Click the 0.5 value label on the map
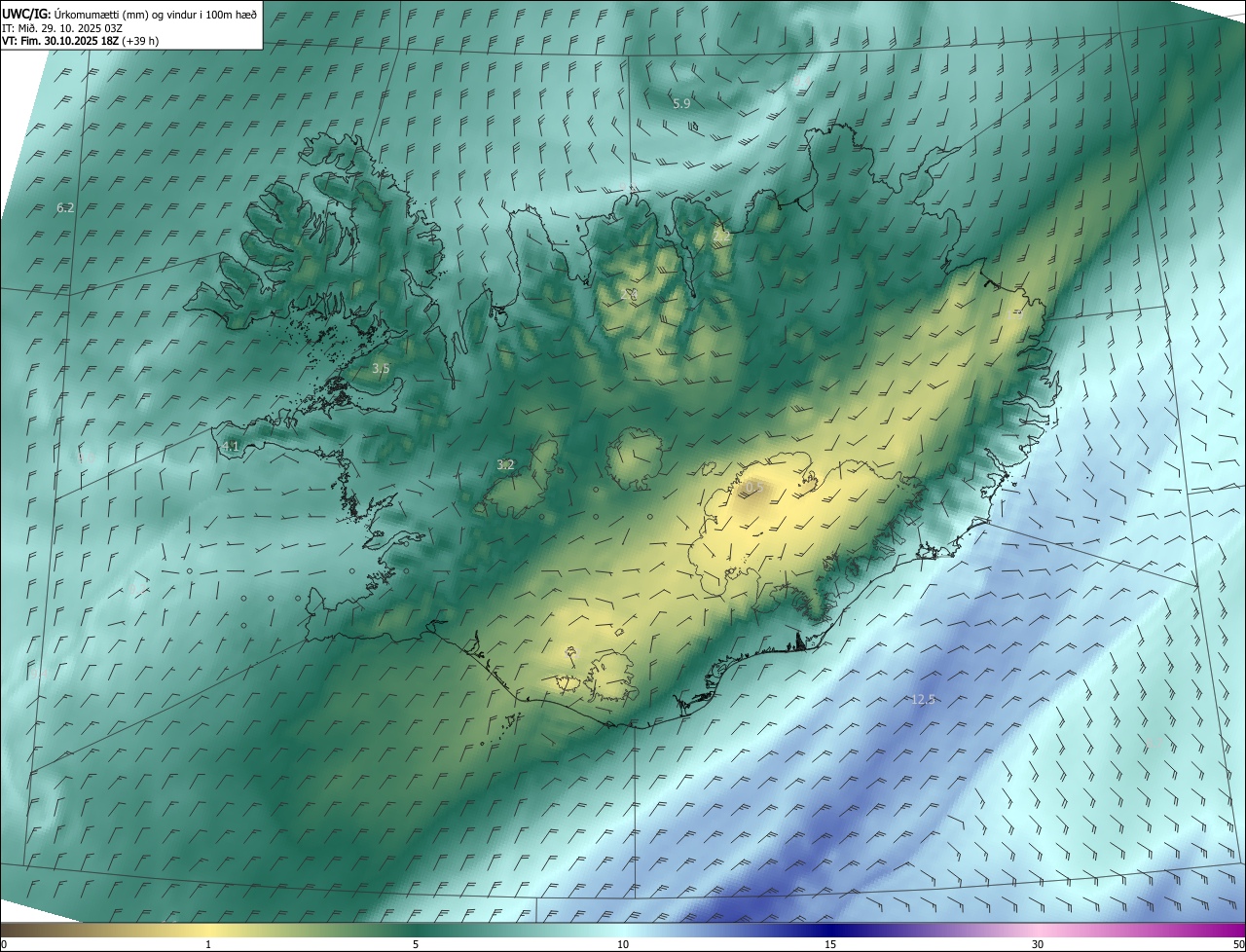This screenshot has width=1246, height=952. pos(754,486)
